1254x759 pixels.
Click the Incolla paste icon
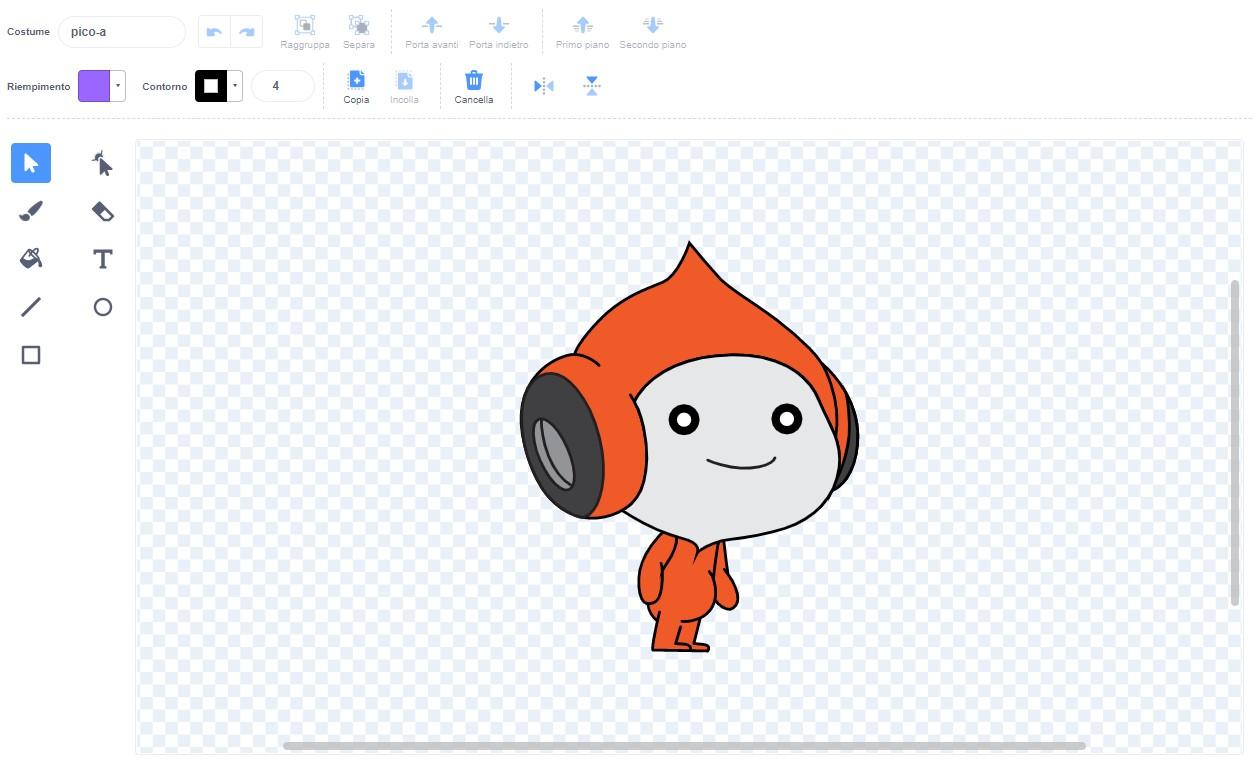[x=404, y=80]
